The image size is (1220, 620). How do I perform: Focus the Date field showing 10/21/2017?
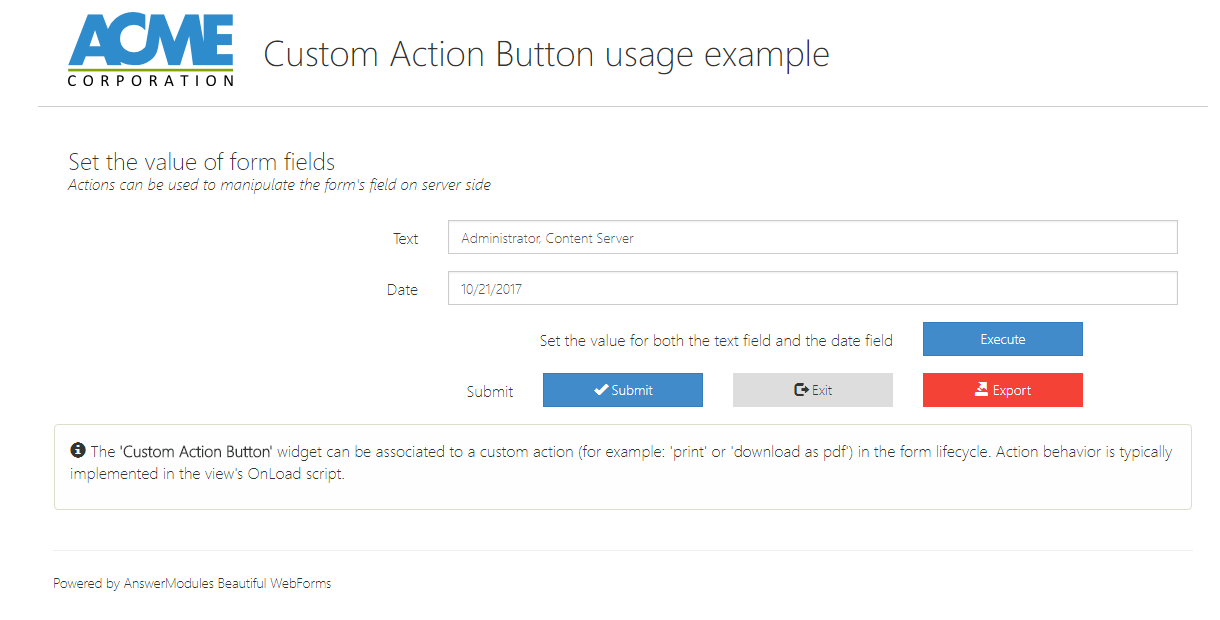[812, 289]
